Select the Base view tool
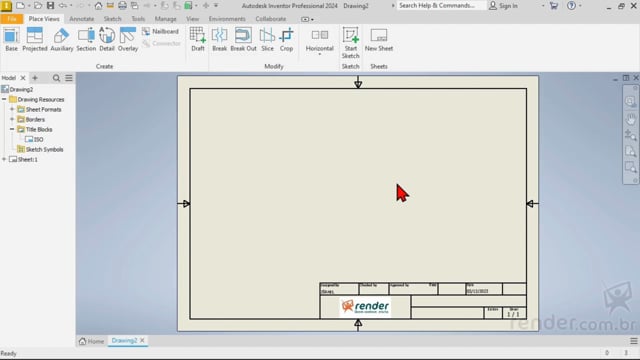The height and width of the screenshot is (360, 640). [x=11, y=39]
